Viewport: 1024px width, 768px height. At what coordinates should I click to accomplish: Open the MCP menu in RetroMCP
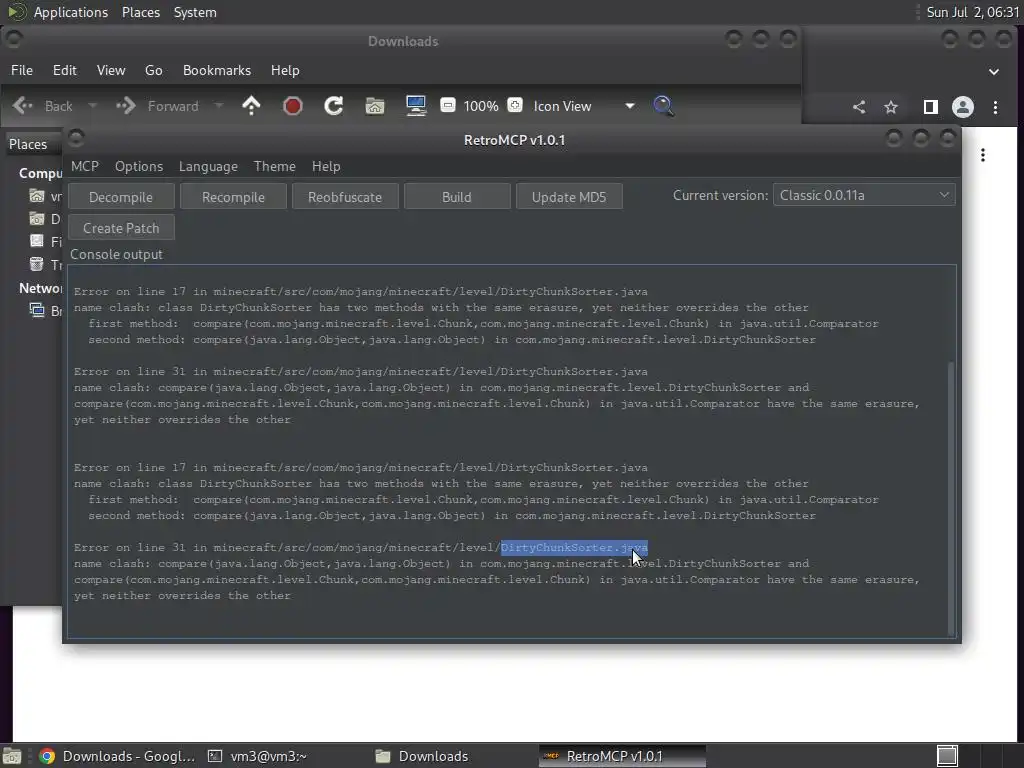pyautogui.click(x=85, y=166)
